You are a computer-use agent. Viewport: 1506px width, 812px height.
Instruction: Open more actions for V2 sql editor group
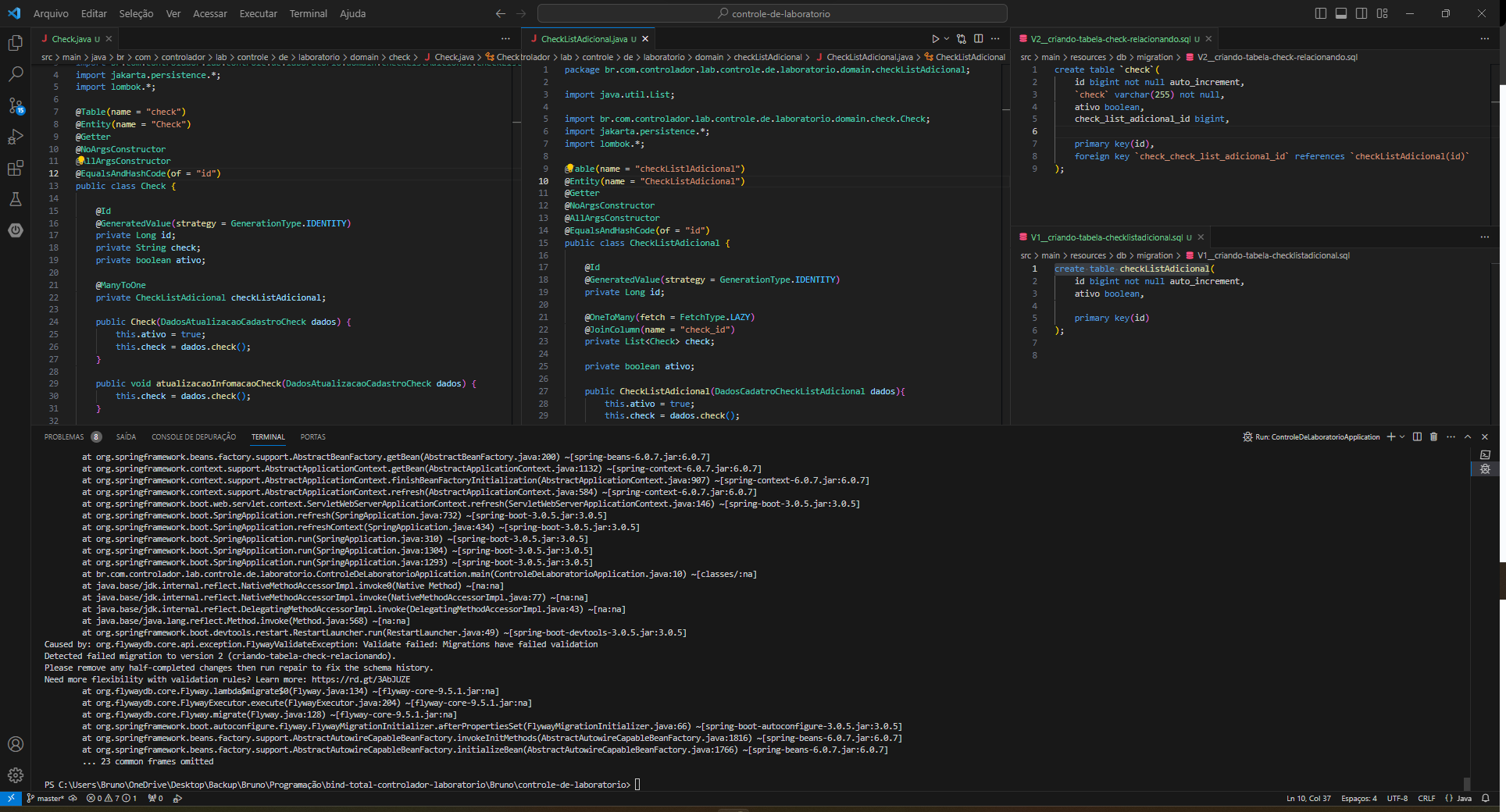(1484, 39)
